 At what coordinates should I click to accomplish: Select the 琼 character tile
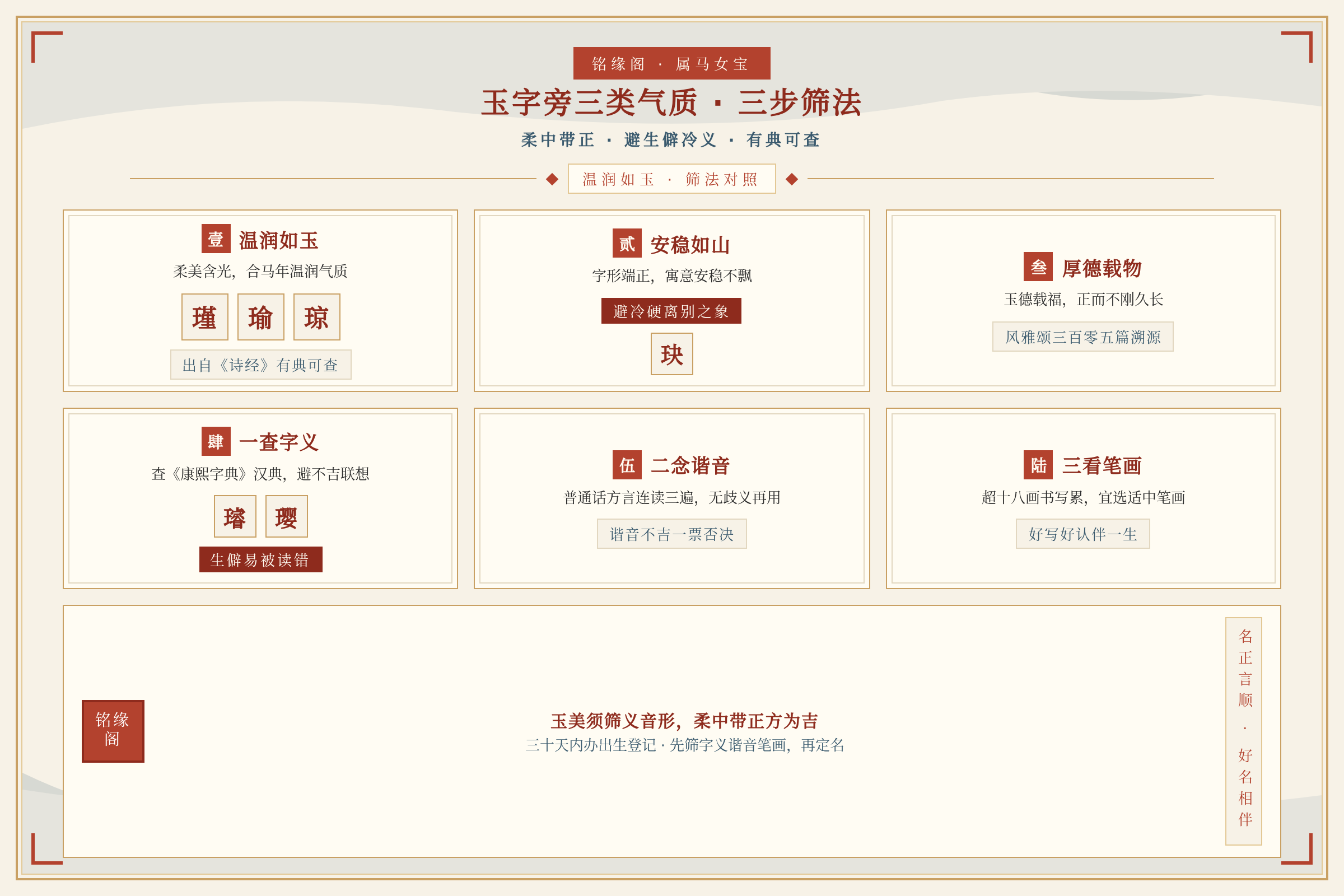[316, 317]
